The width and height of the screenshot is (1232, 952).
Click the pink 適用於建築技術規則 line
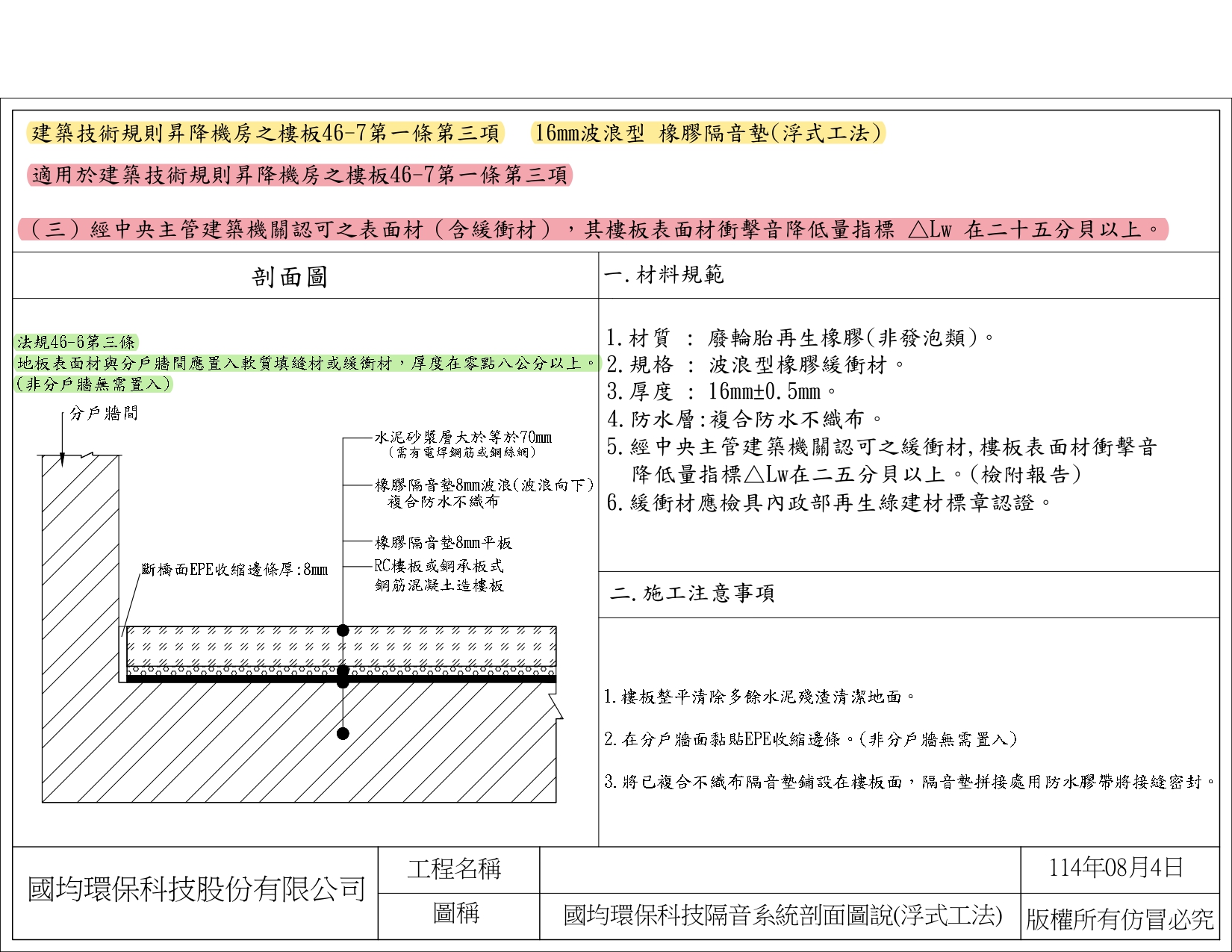click(299, 175)
